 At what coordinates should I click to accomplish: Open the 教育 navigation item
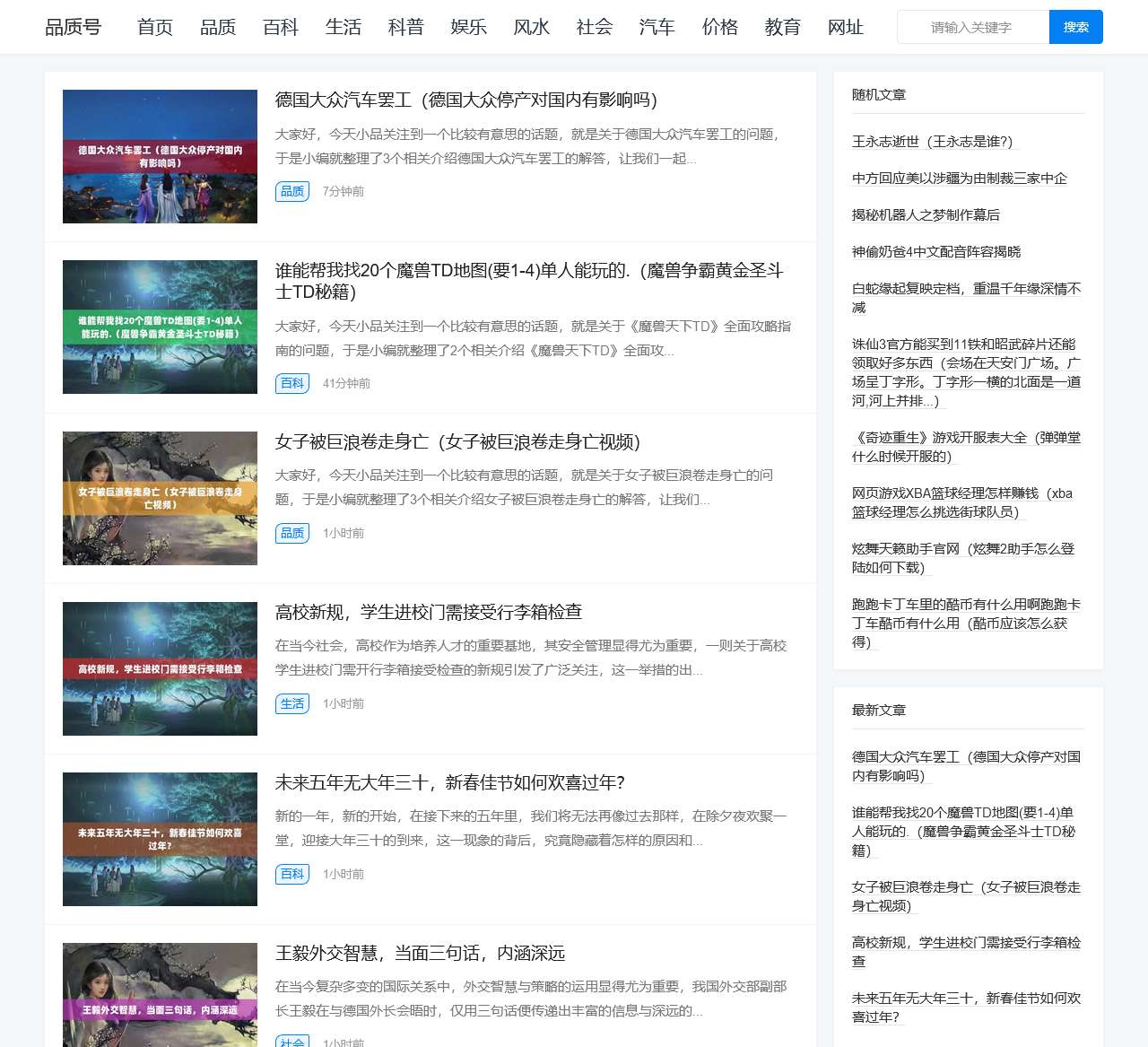pos(783,27)
